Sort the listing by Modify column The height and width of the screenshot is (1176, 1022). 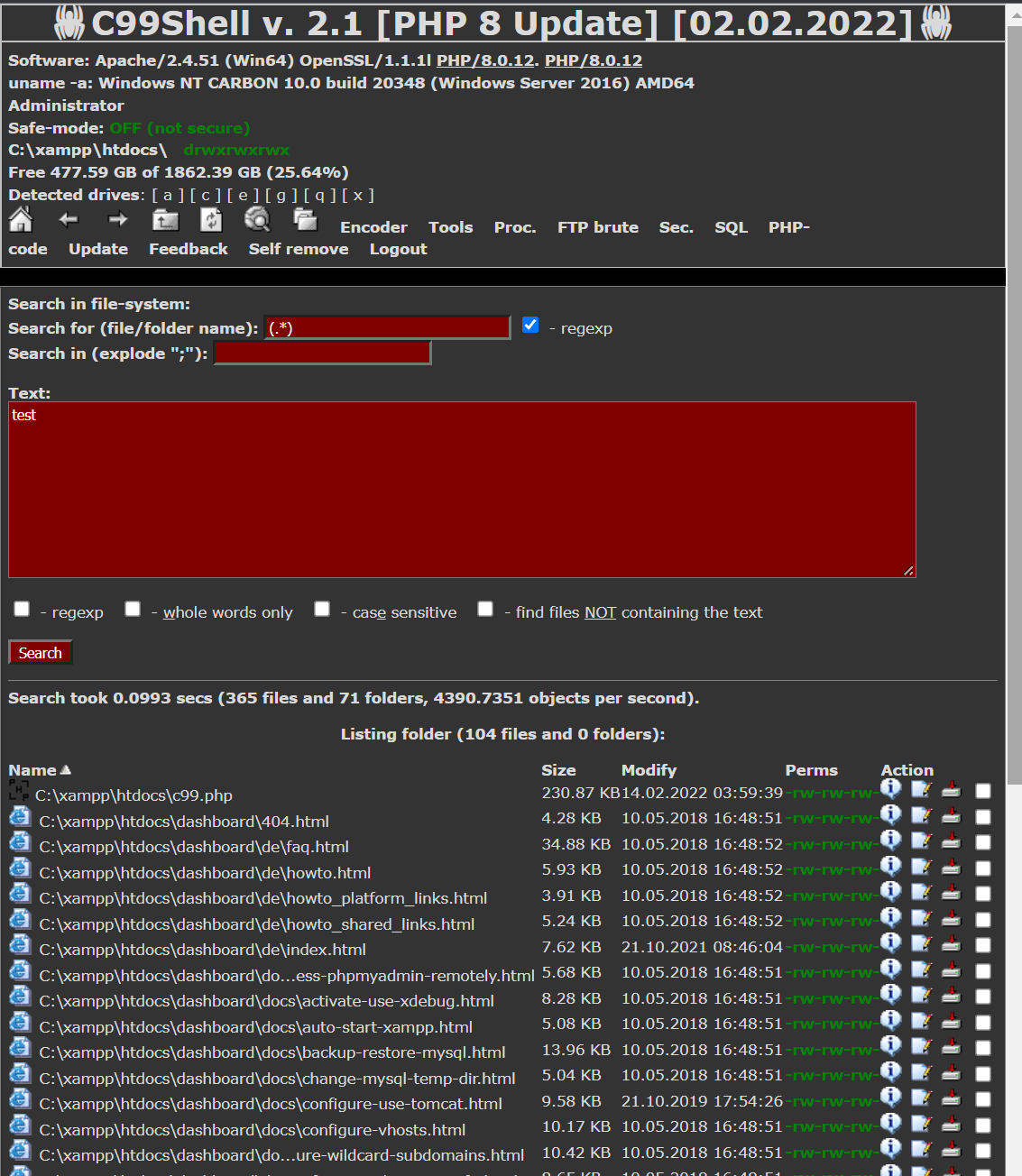pos(649,770)
